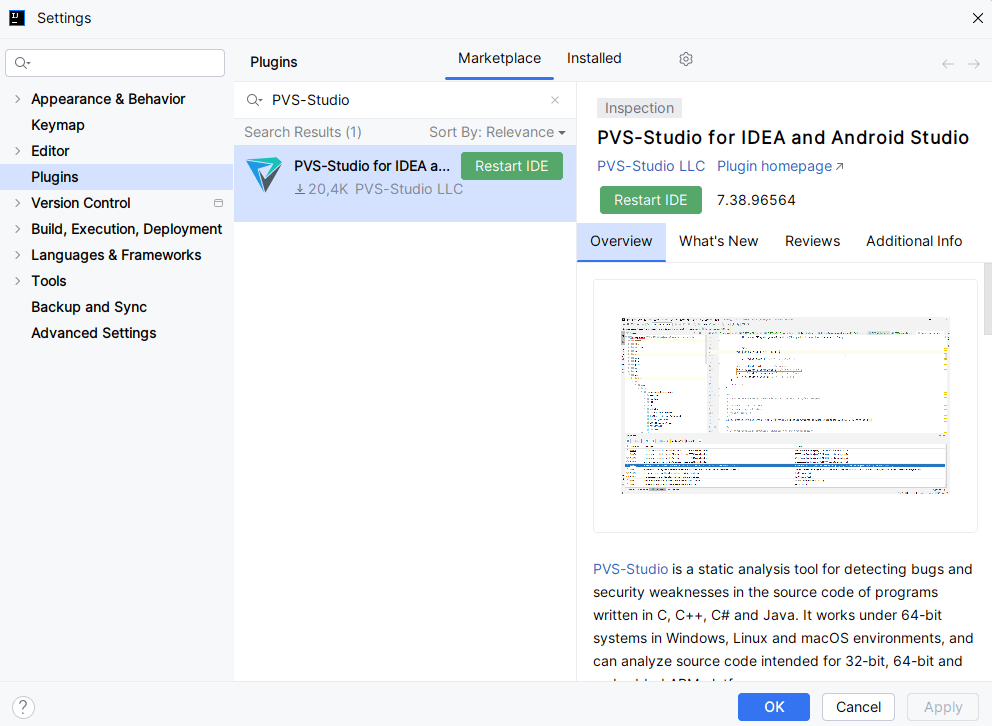Click the PVS-Studio plugin logo icon
This screenshot has width=992, height=726.
tap(264, 175)
